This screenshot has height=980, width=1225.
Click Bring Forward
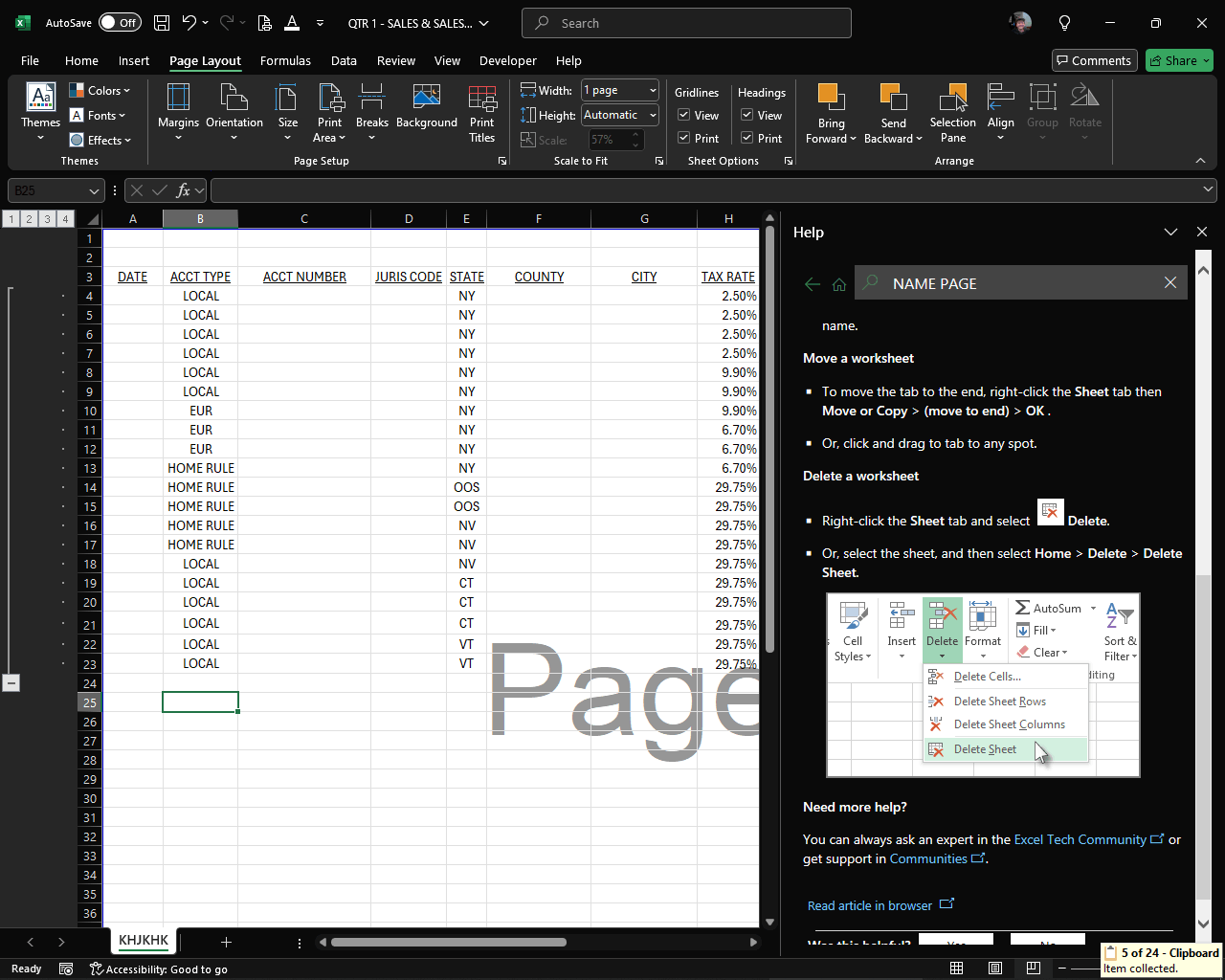pyautogui.click(x=831, y=113)
